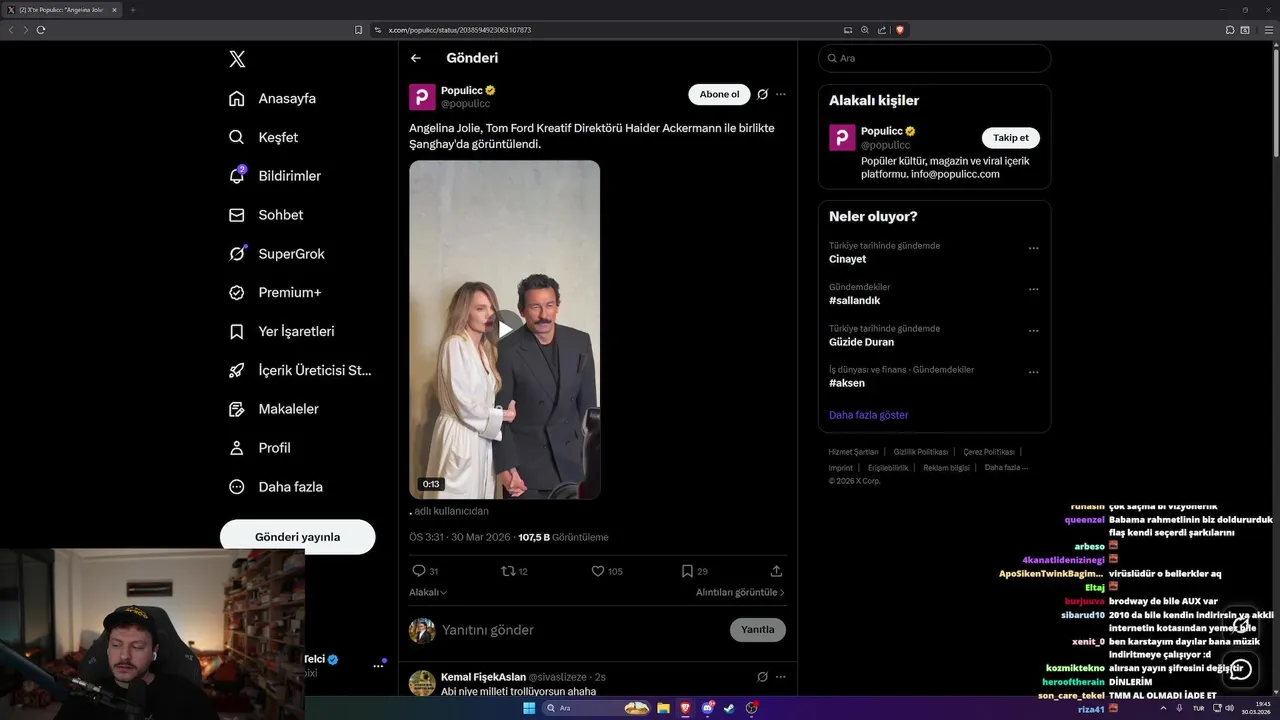The width and height of the screenshot is (1280, 720).
Task: Open more options for the #aksen trend
Action: point(1033,372)
